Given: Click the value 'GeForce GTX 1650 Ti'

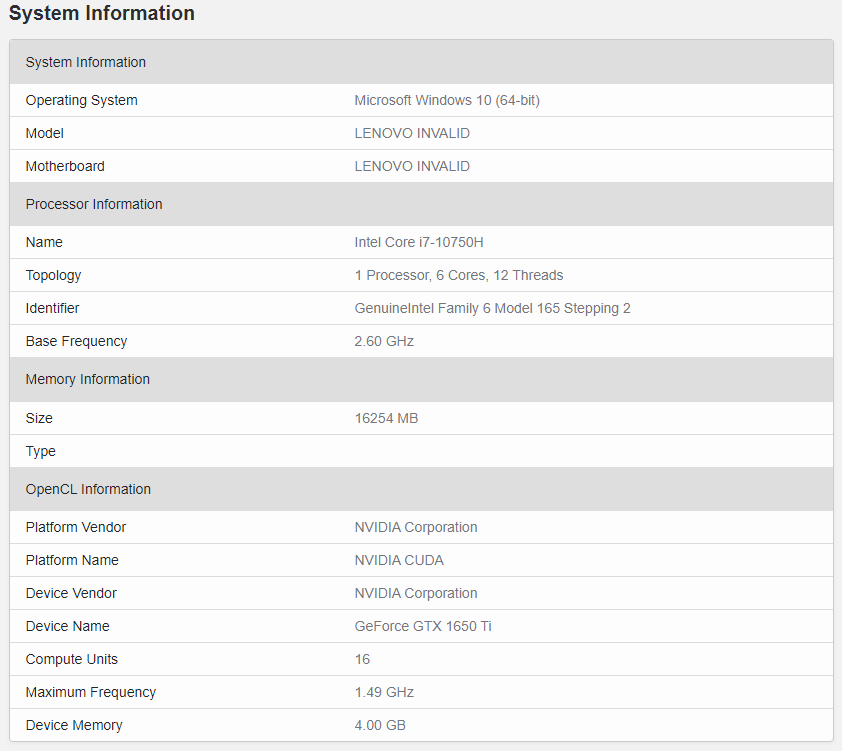Looking at the screenshot, I should [423, 626].
